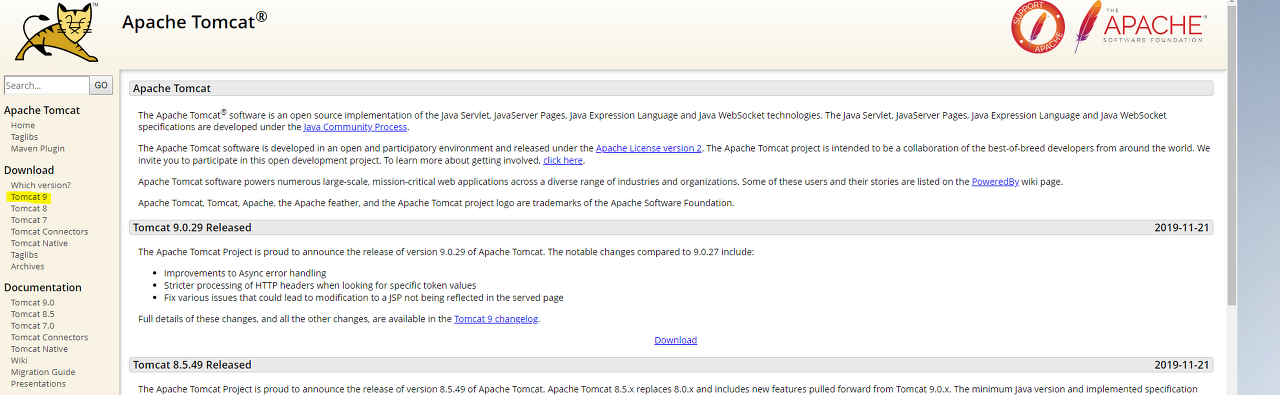Open Tomcat Connectors under Download
1280x395 pixels.
50,232
